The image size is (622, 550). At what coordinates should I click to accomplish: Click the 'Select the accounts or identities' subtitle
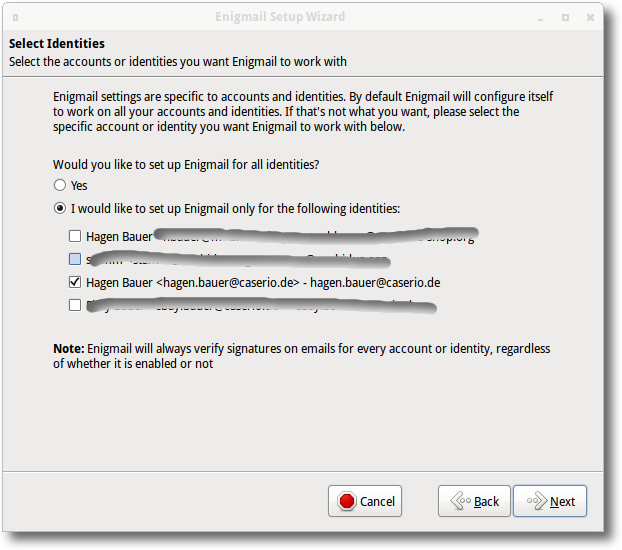[178, 62]
